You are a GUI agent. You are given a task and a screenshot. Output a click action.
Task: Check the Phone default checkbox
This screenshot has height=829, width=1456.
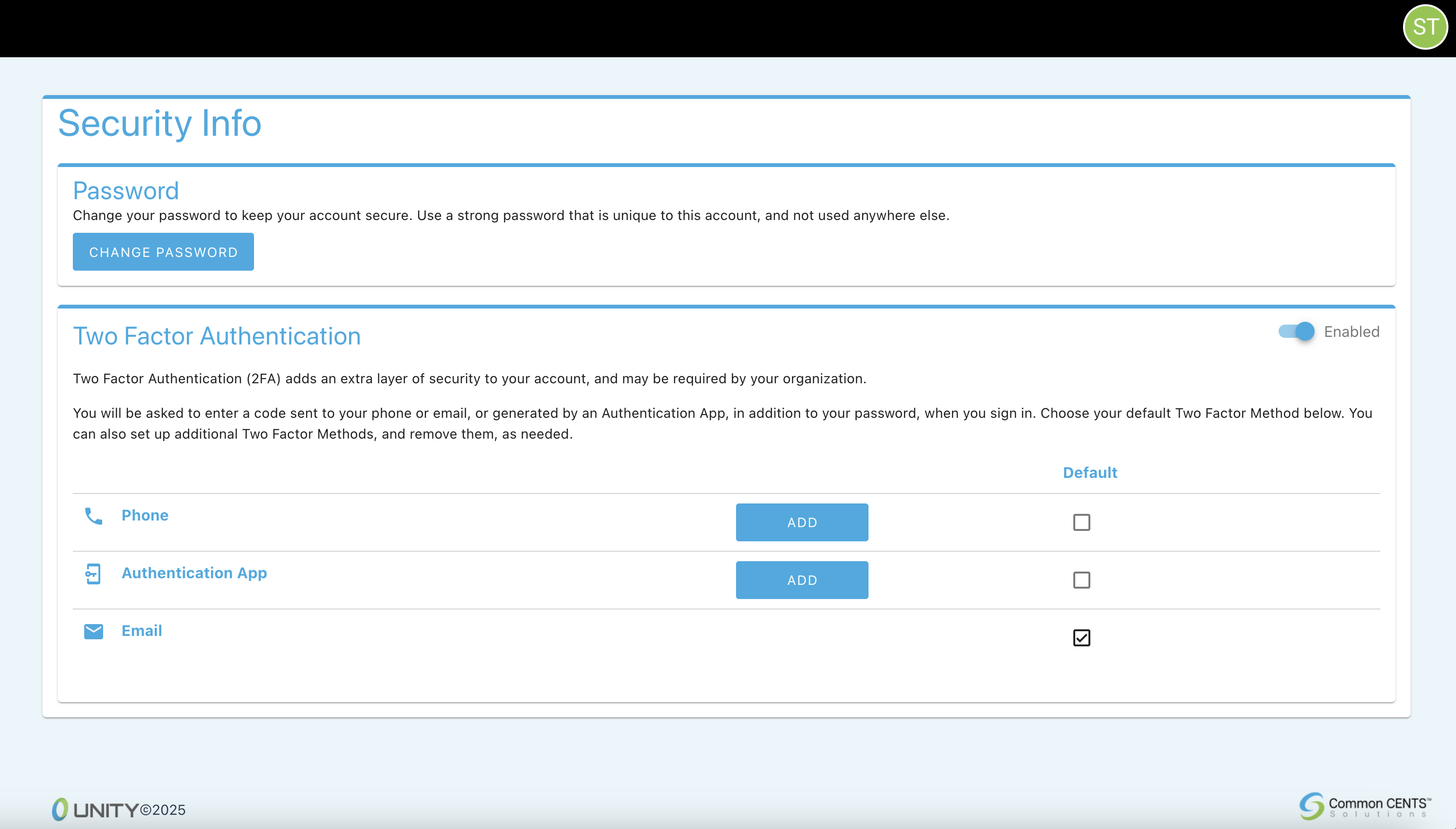tap(1082, 521)
